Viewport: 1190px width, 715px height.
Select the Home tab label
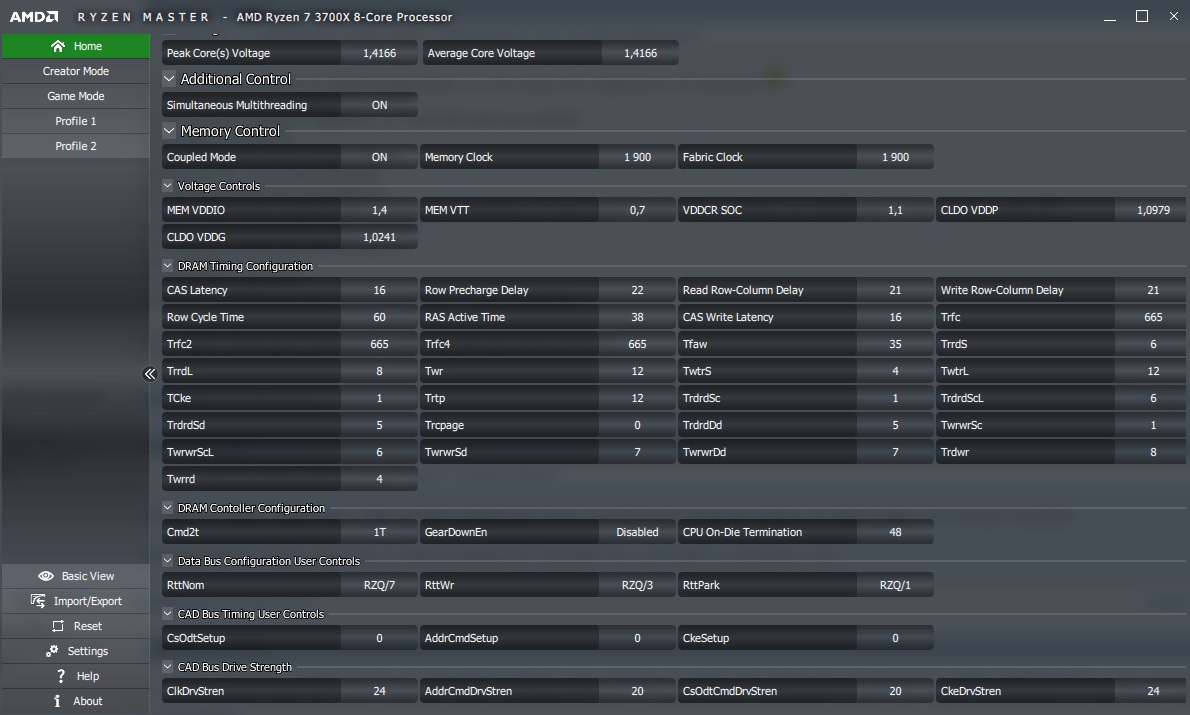pyautogui.click(x=87, y=46)
